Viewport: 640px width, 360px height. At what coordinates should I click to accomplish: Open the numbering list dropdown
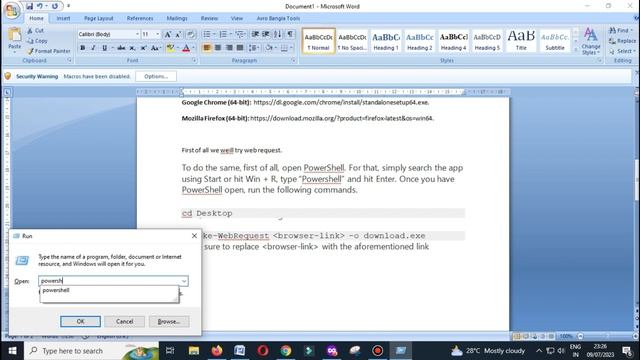coord(231,34)
